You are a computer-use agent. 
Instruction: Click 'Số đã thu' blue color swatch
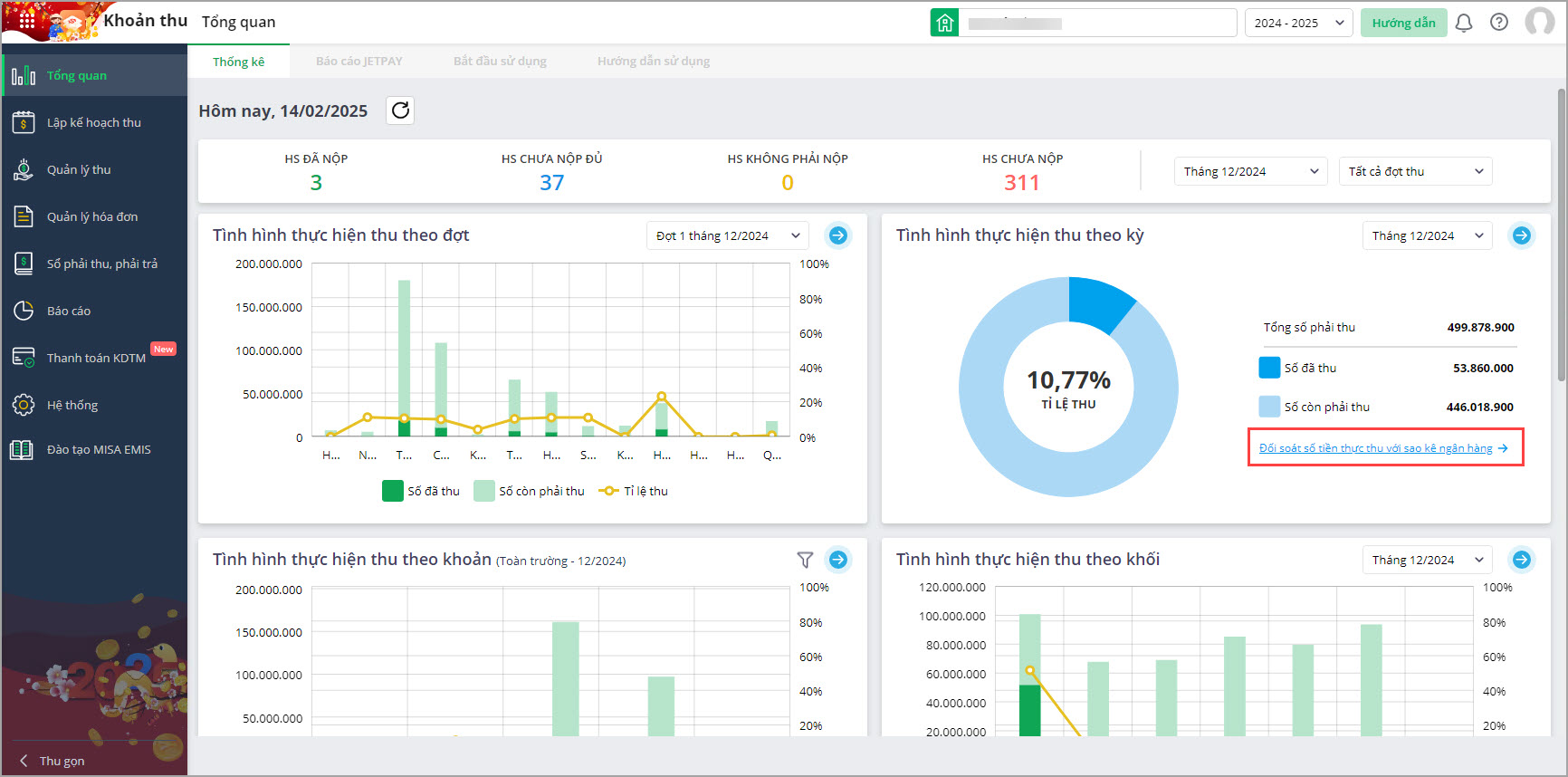point(1269,368)
